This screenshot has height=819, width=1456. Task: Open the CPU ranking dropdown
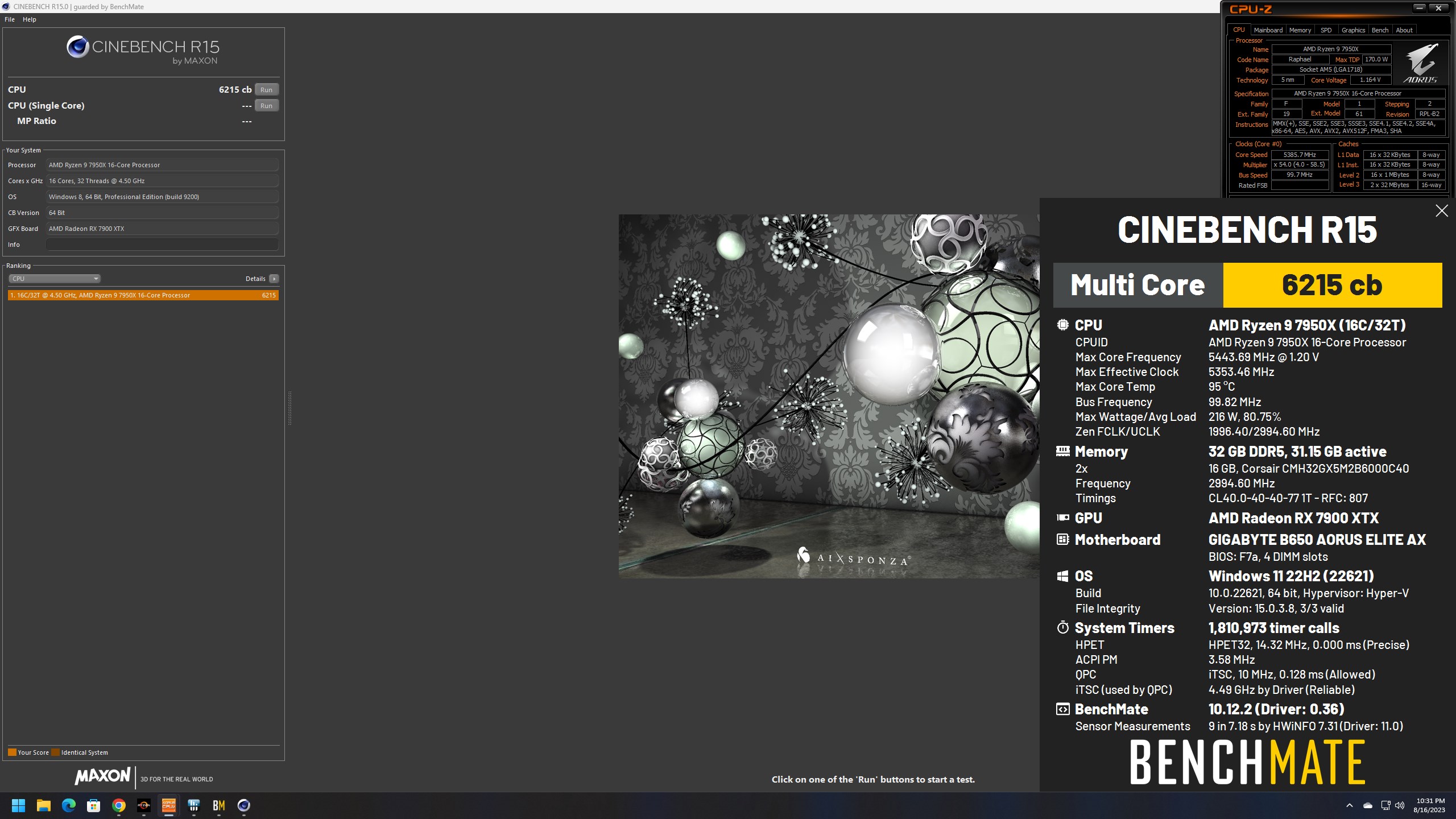(55, 279)
